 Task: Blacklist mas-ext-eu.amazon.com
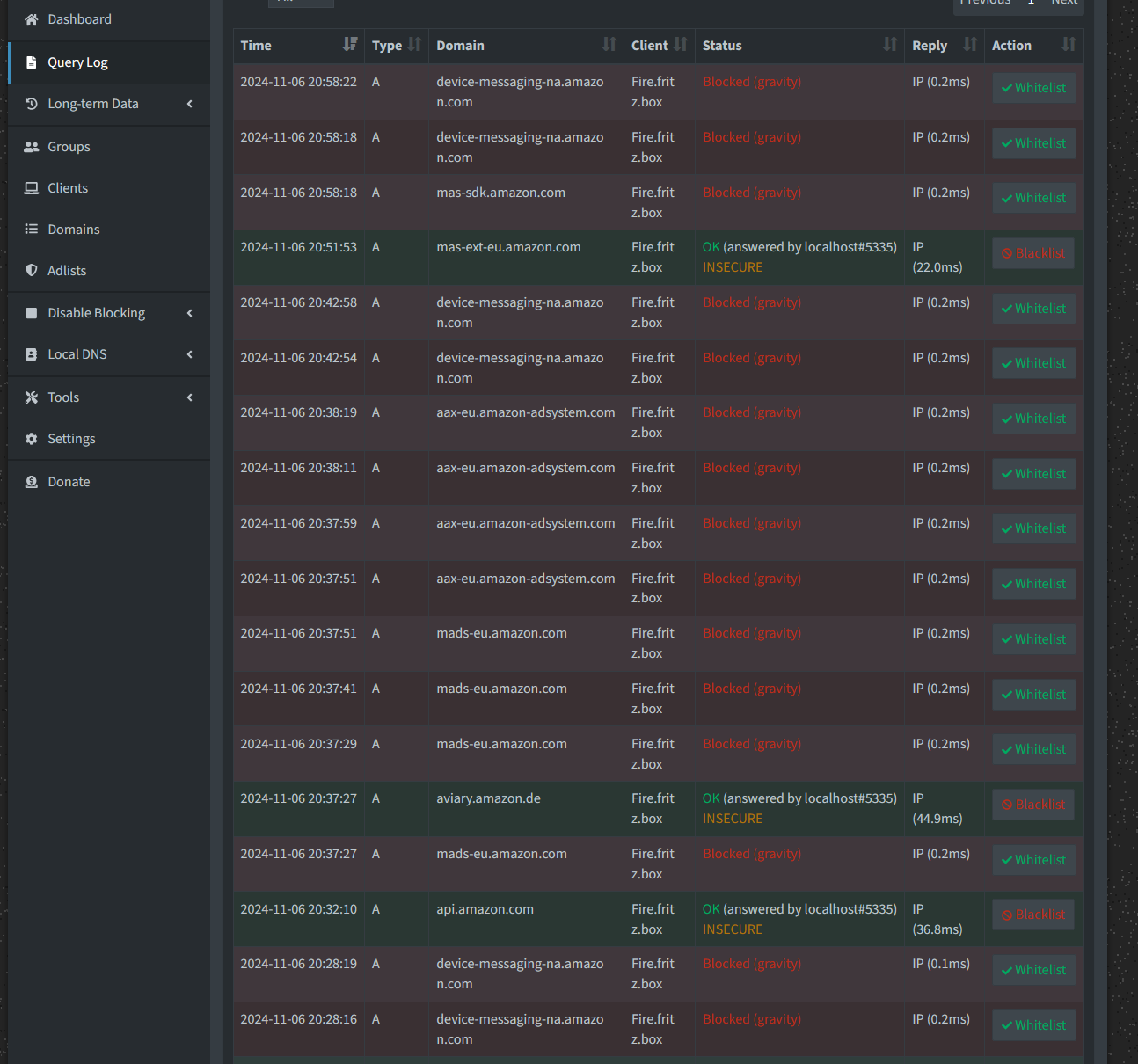[1033, 253]
